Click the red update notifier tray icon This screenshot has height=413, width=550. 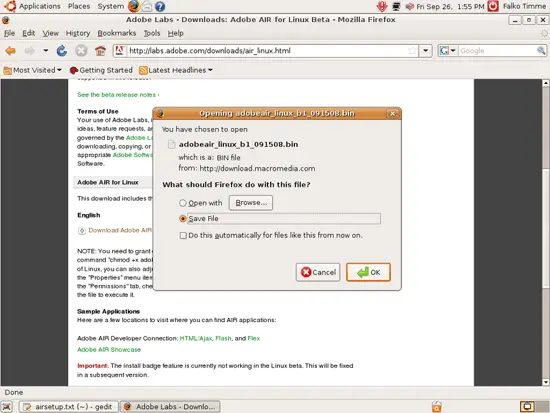(x=382, y=6)
